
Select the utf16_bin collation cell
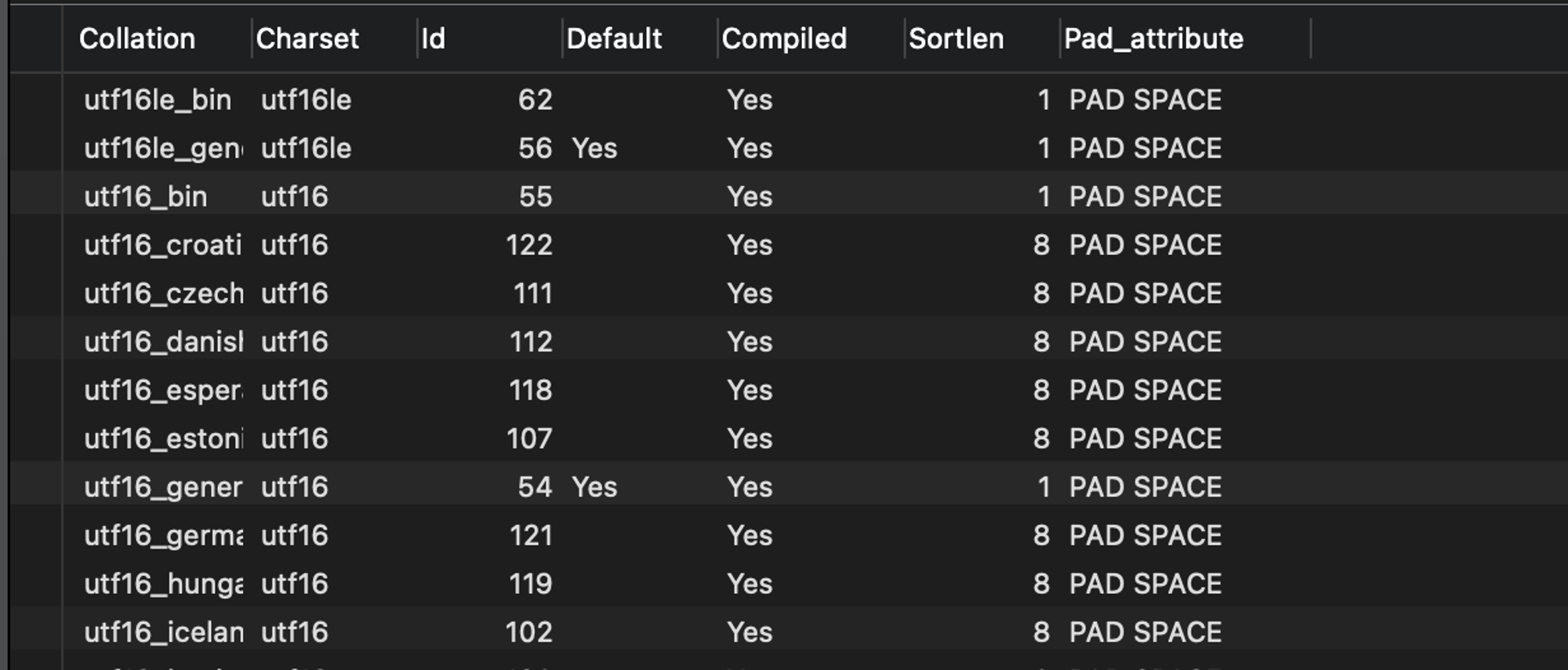click(x=146, y=197)
